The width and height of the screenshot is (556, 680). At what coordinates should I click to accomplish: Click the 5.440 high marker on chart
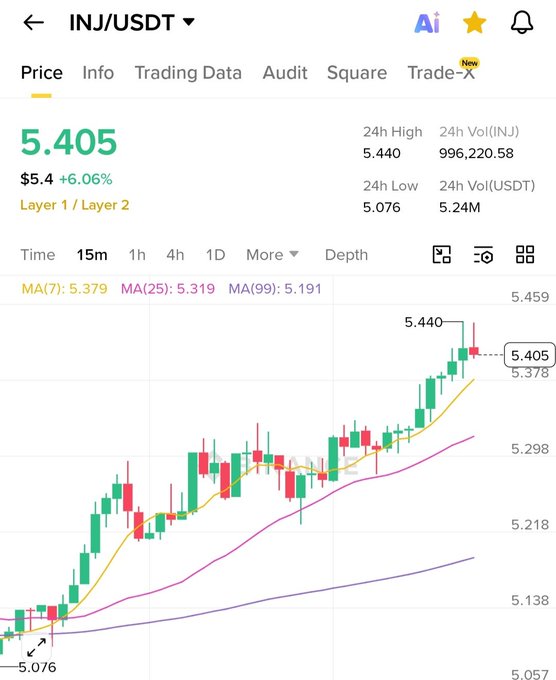click(x=423, y=322)
